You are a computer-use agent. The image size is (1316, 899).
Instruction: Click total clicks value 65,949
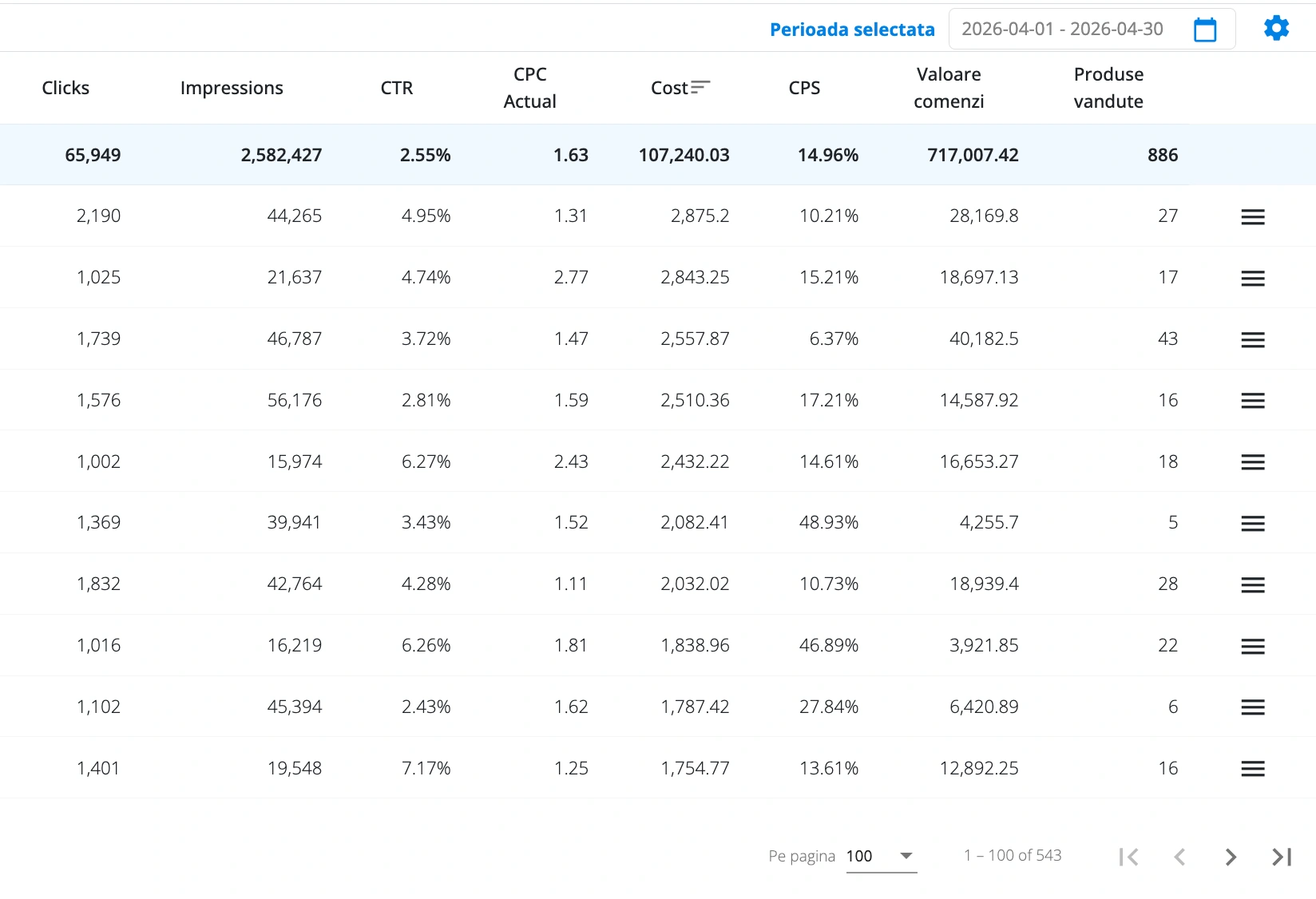click(93, 155)
